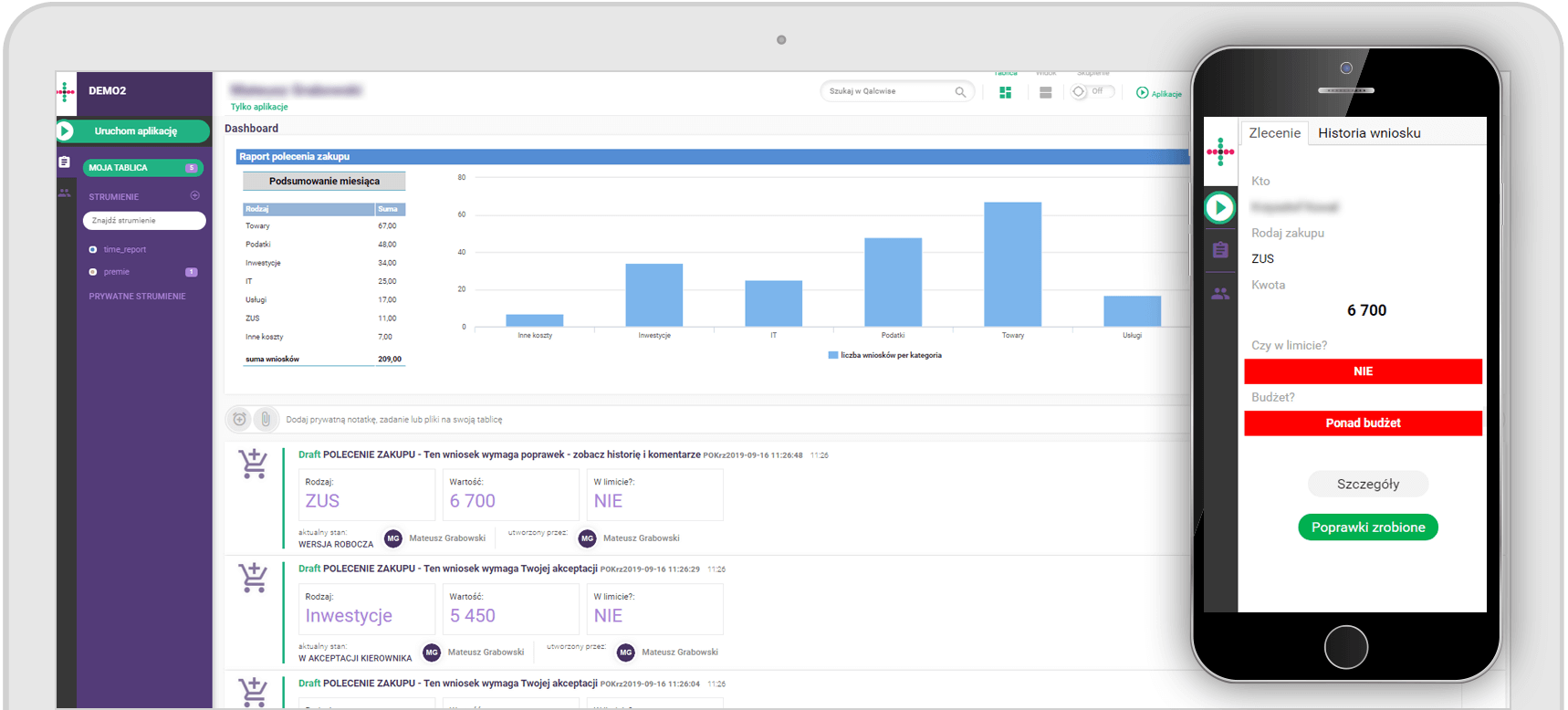Switch to the Widok list layout icon
1568x710 pixels.
[x=1046, y=92]
